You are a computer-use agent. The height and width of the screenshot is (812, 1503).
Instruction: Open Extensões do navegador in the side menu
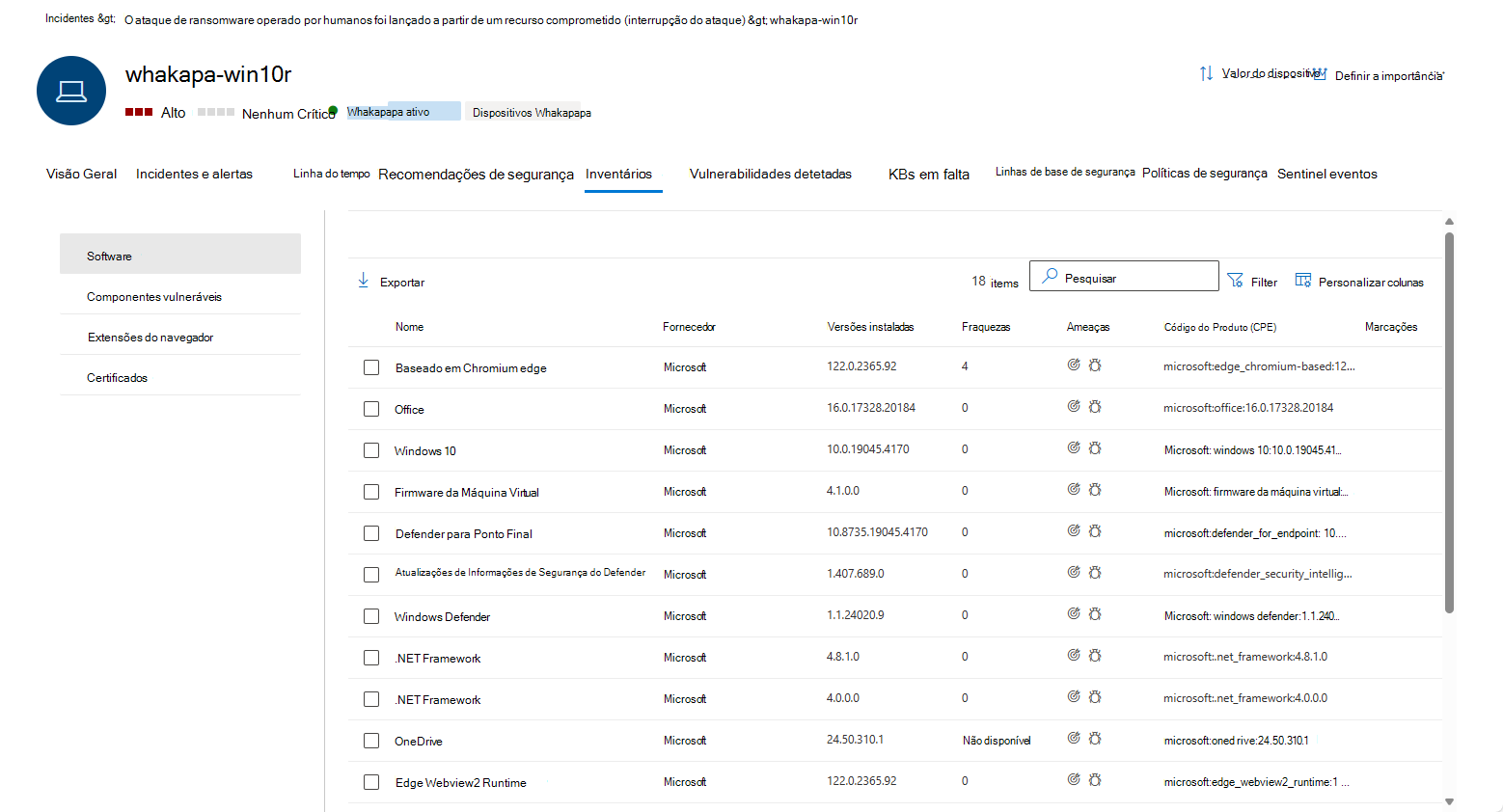(x=180, y=337)
